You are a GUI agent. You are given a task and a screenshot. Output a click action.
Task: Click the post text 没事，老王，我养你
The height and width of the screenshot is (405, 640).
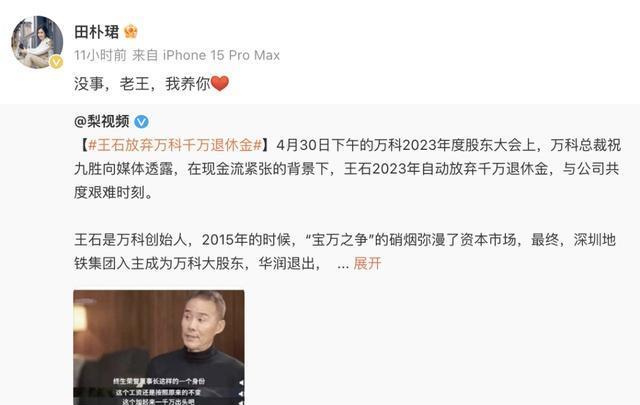click(142, 84)
